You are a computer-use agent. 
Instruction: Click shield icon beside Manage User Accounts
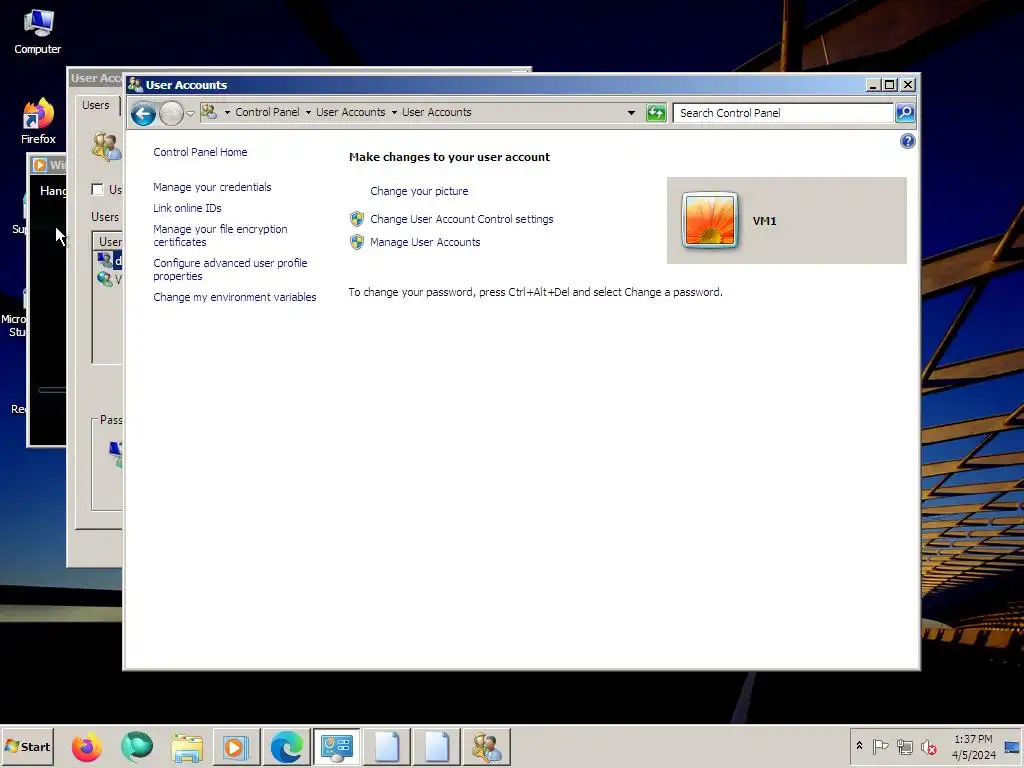click(357, 242)
